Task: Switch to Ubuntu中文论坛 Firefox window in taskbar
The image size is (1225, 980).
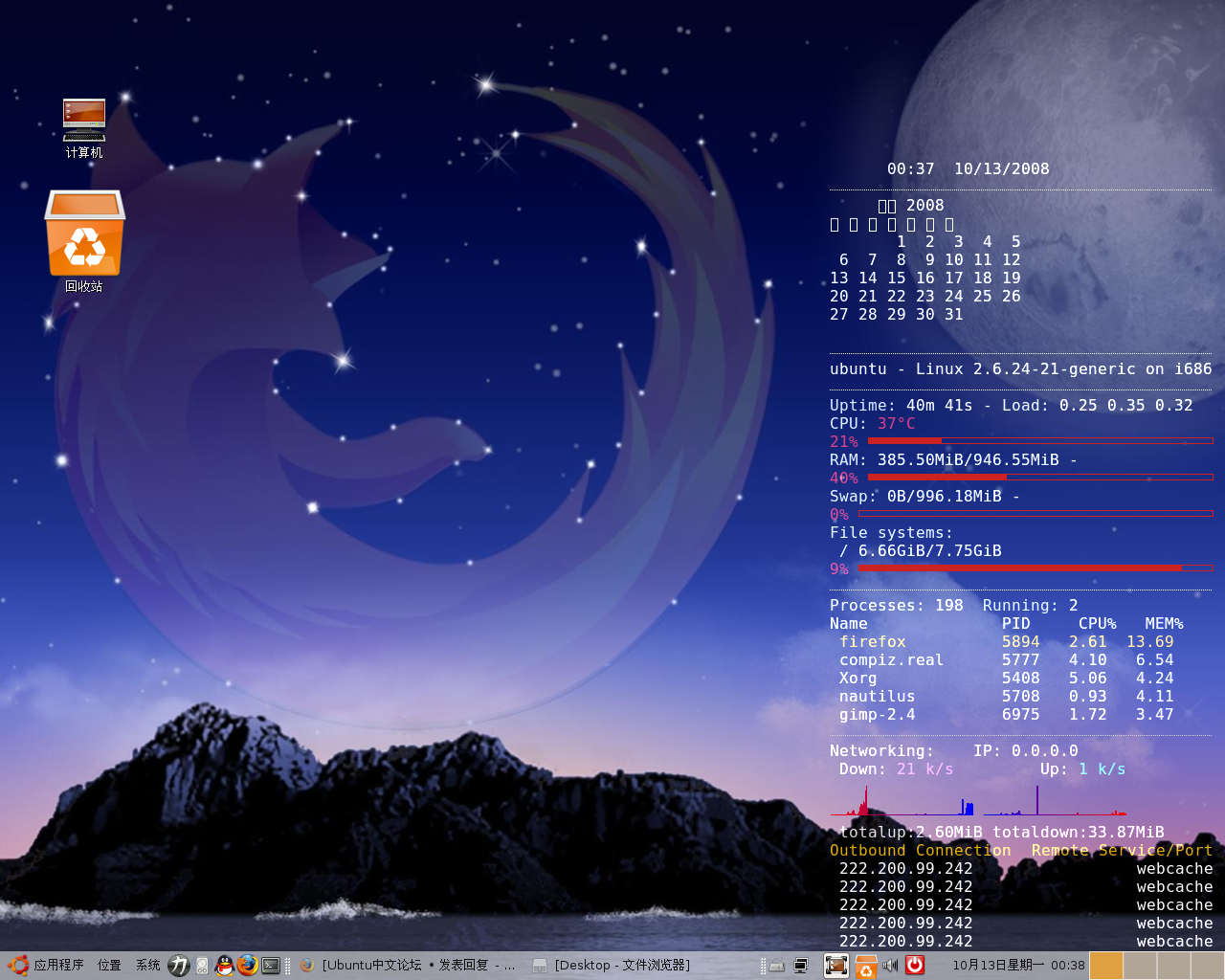Action: pyautogui.click(x=408, y=966)
